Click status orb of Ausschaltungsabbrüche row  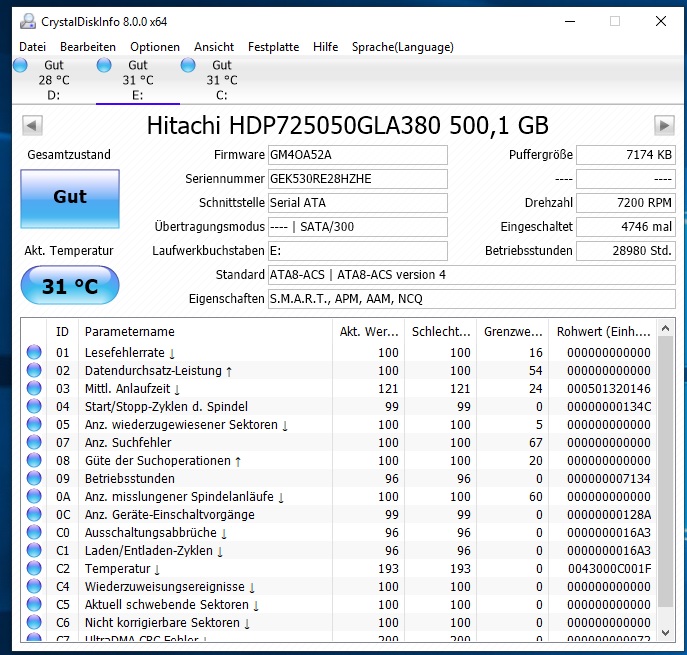pos(34,532)
